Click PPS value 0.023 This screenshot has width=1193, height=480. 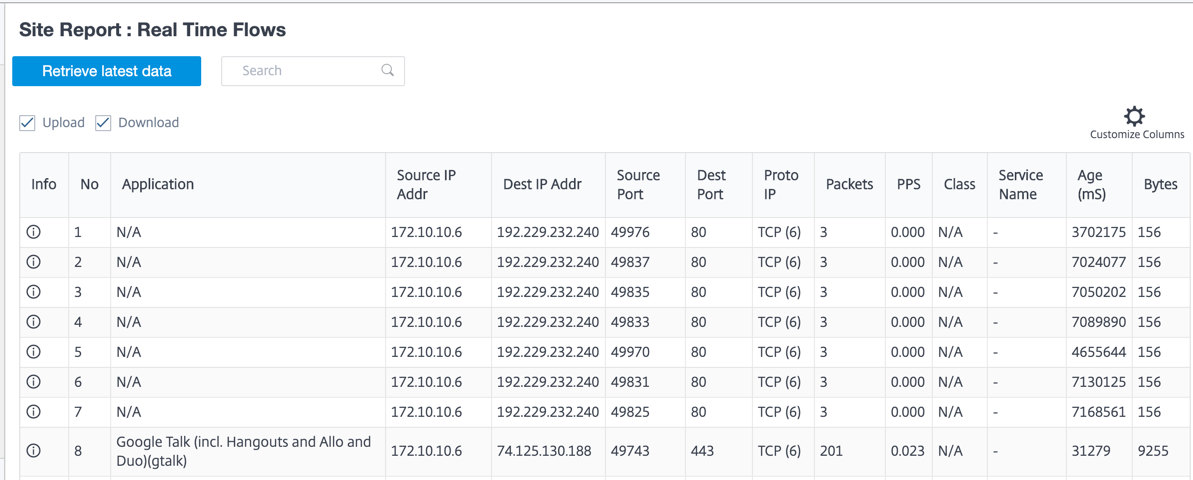pyautogui.click(x=908, y=451)
